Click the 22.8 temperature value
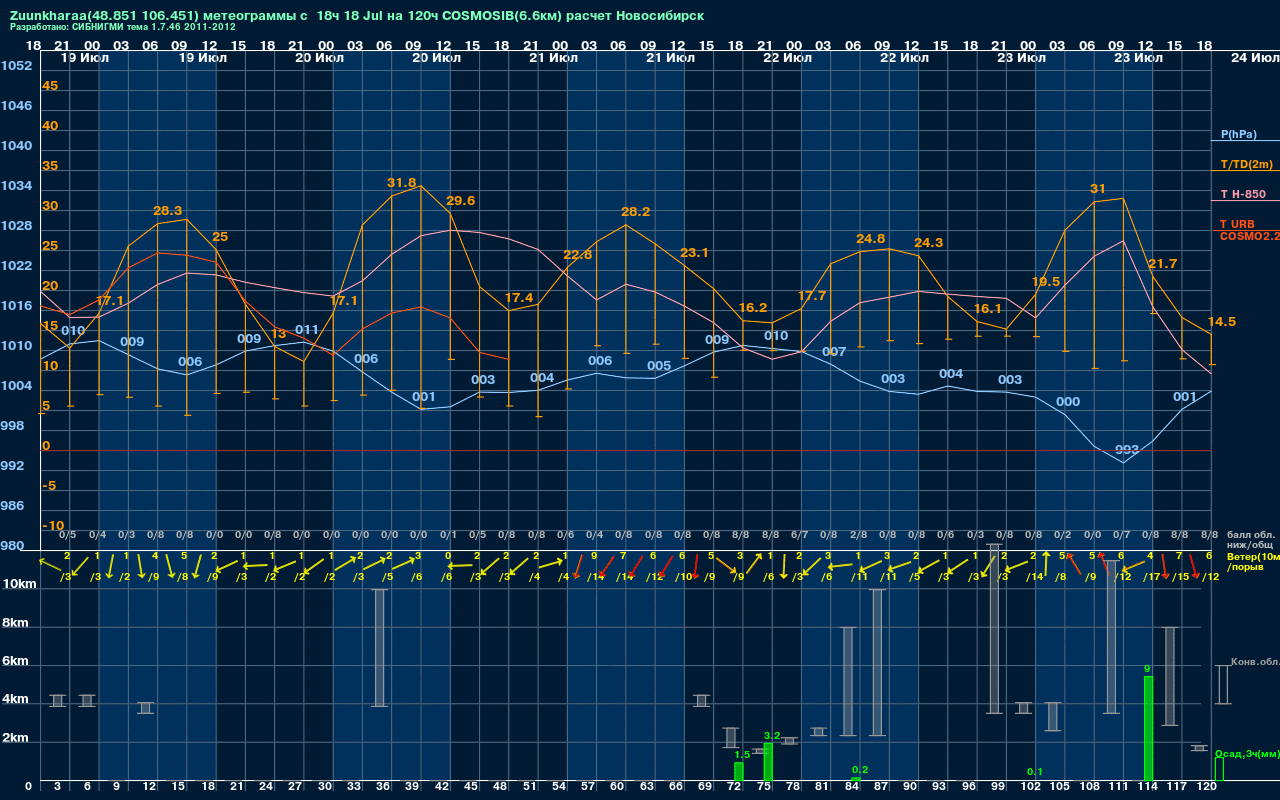Viewport: 1280px width, 800px height. tap(578, 255)
